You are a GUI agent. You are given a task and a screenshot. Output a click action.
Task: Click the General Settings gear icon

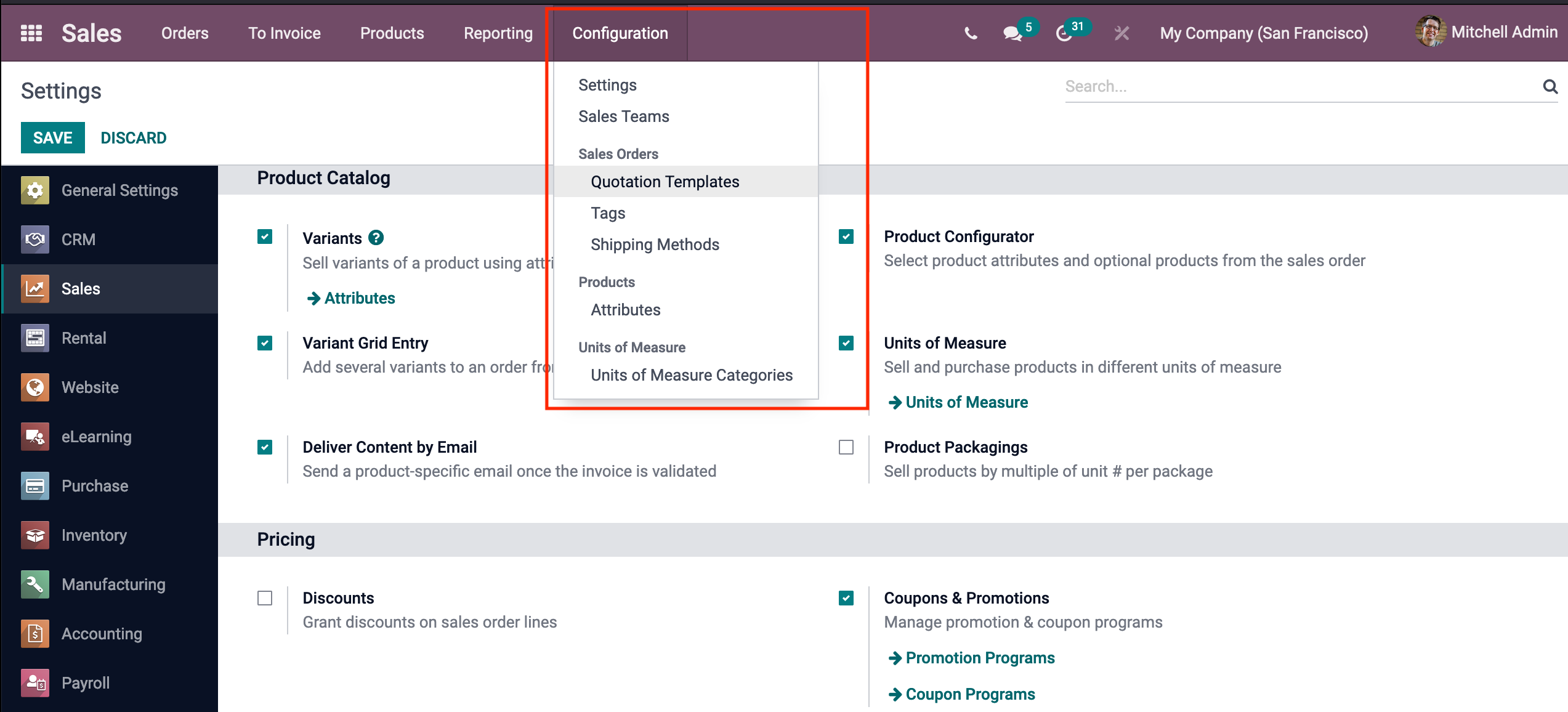tap(35, 190)
